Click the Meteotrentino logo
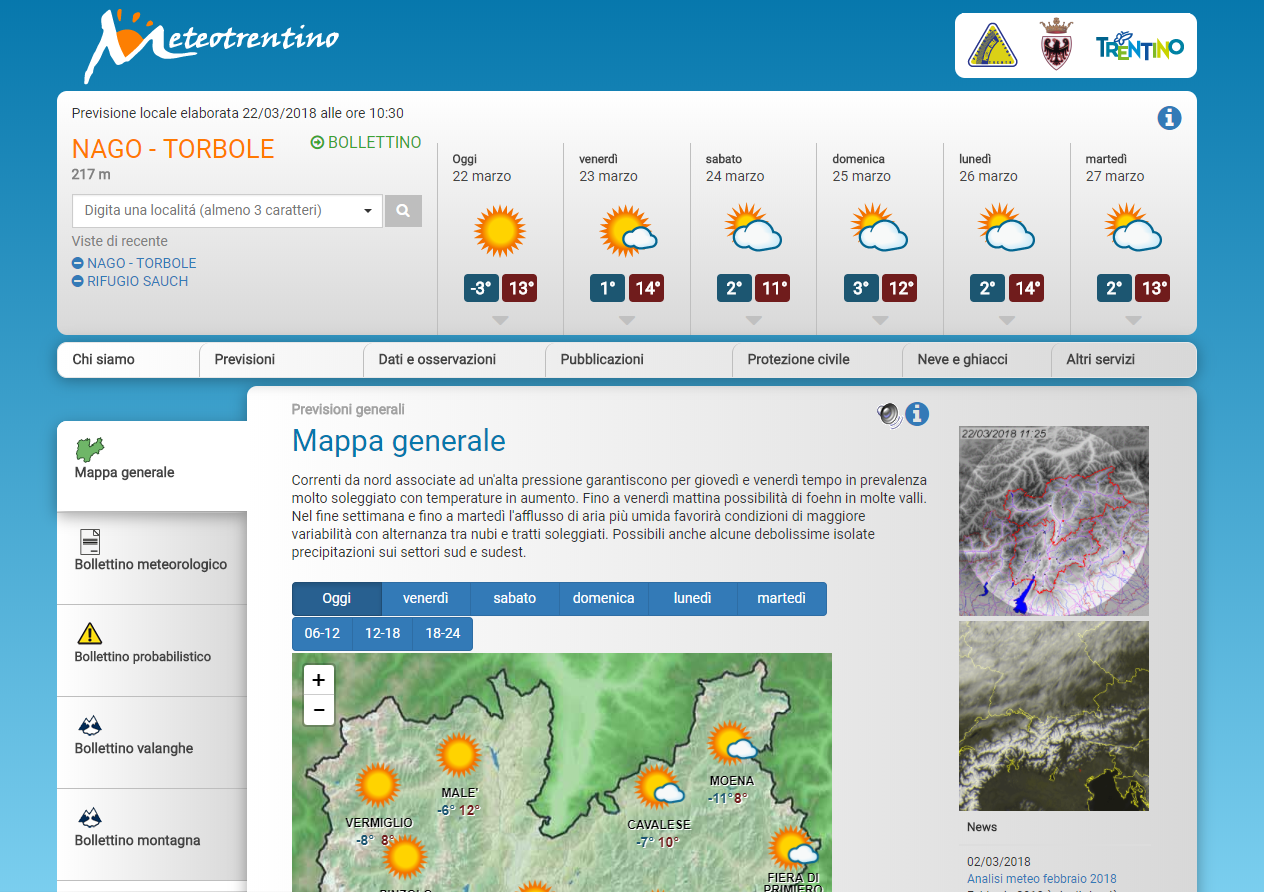1264x892 pixels. pos(212,45)
